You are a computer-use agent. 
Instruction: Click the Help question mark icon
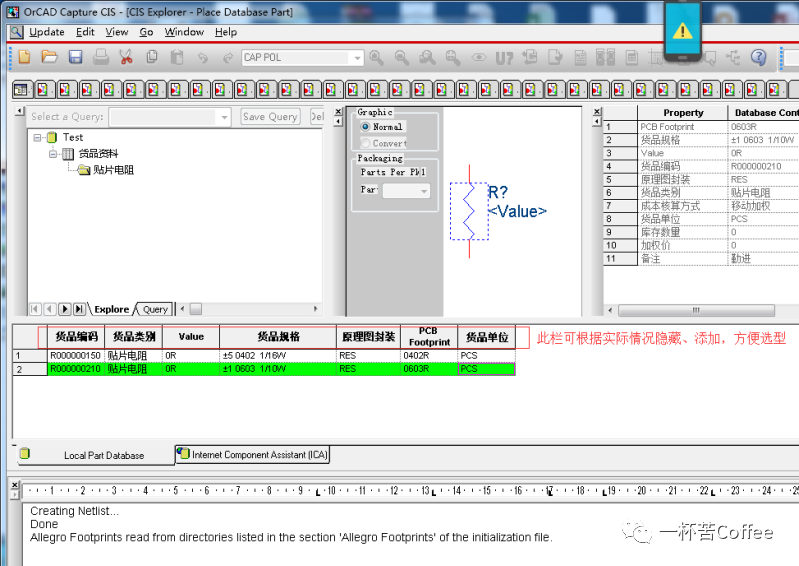click(759, 57)
